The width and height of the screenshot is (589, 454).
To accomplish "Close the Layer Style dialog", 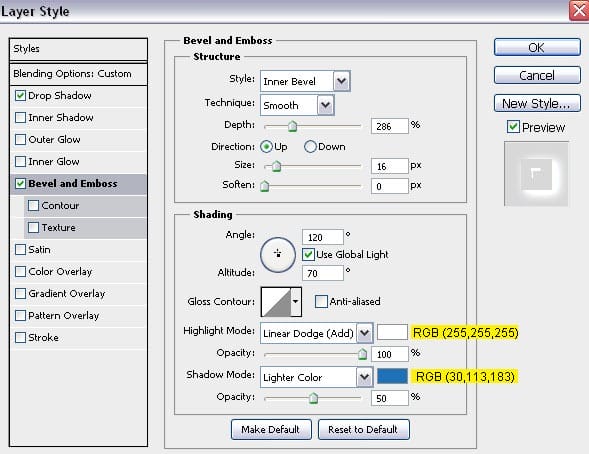I will pos(579,10).
